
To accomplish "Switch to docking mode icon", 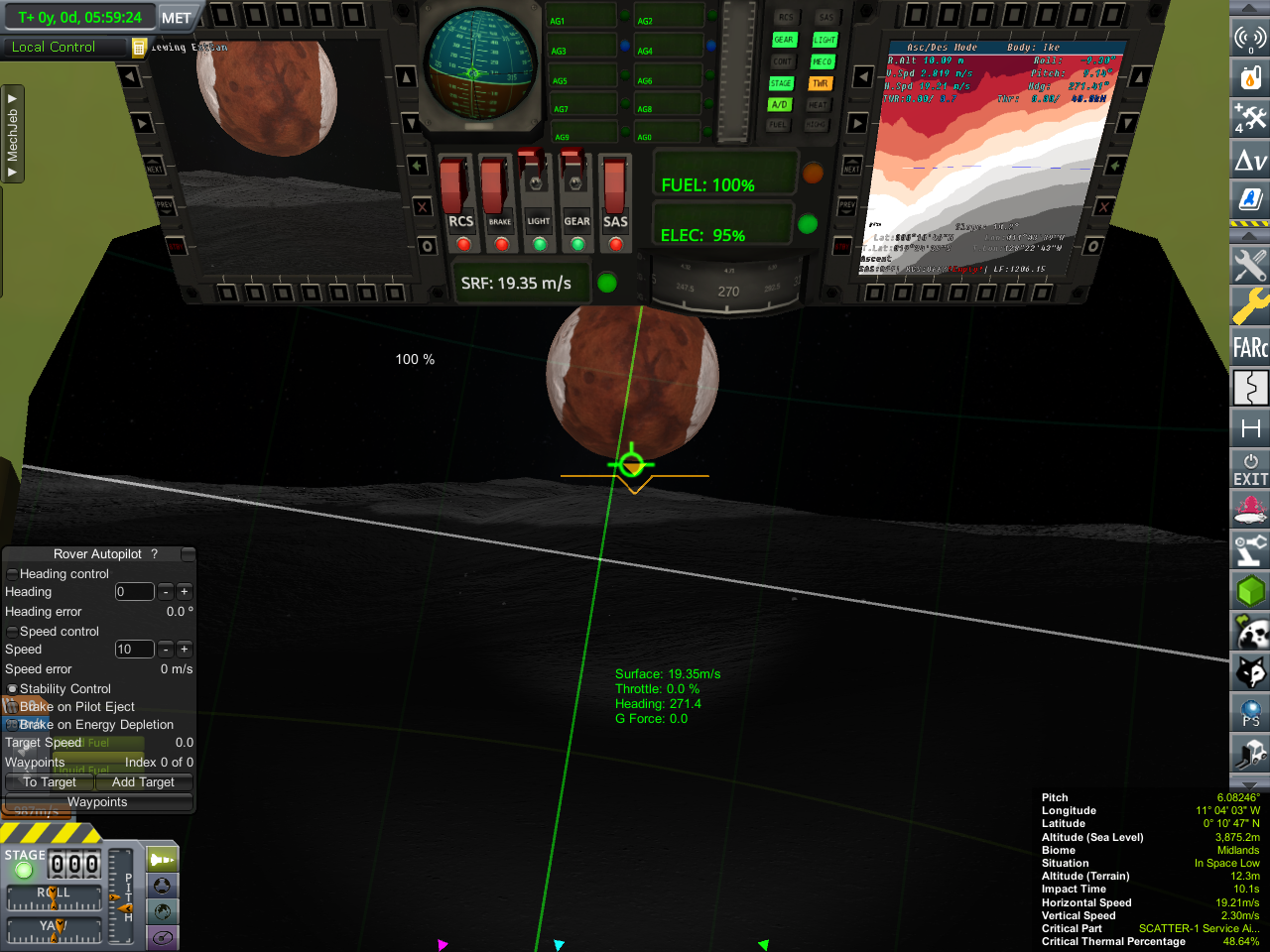I will [163, 886].
